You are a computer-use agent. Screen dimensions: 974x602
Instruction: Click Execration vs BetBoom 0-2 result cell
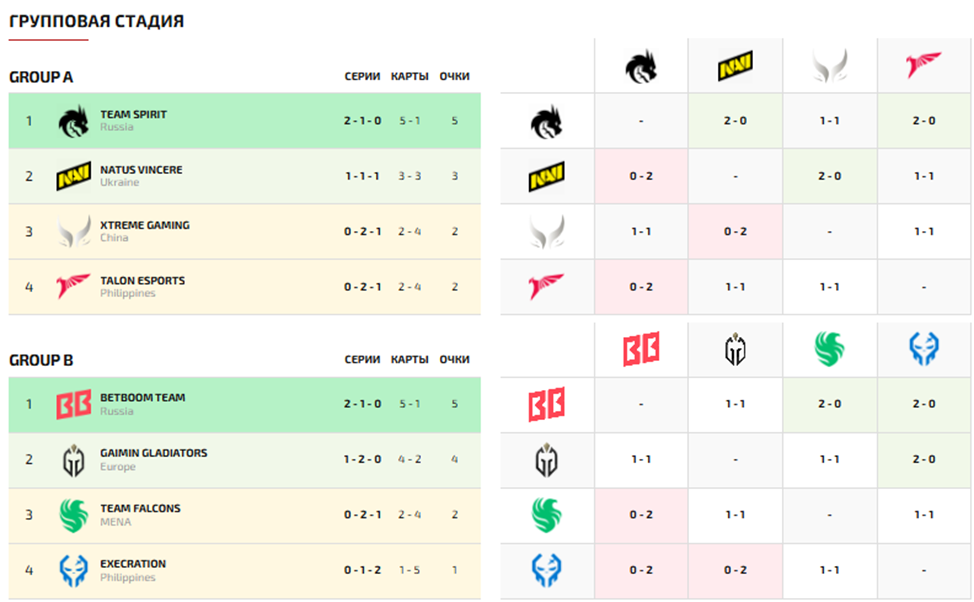pos(641,570)
